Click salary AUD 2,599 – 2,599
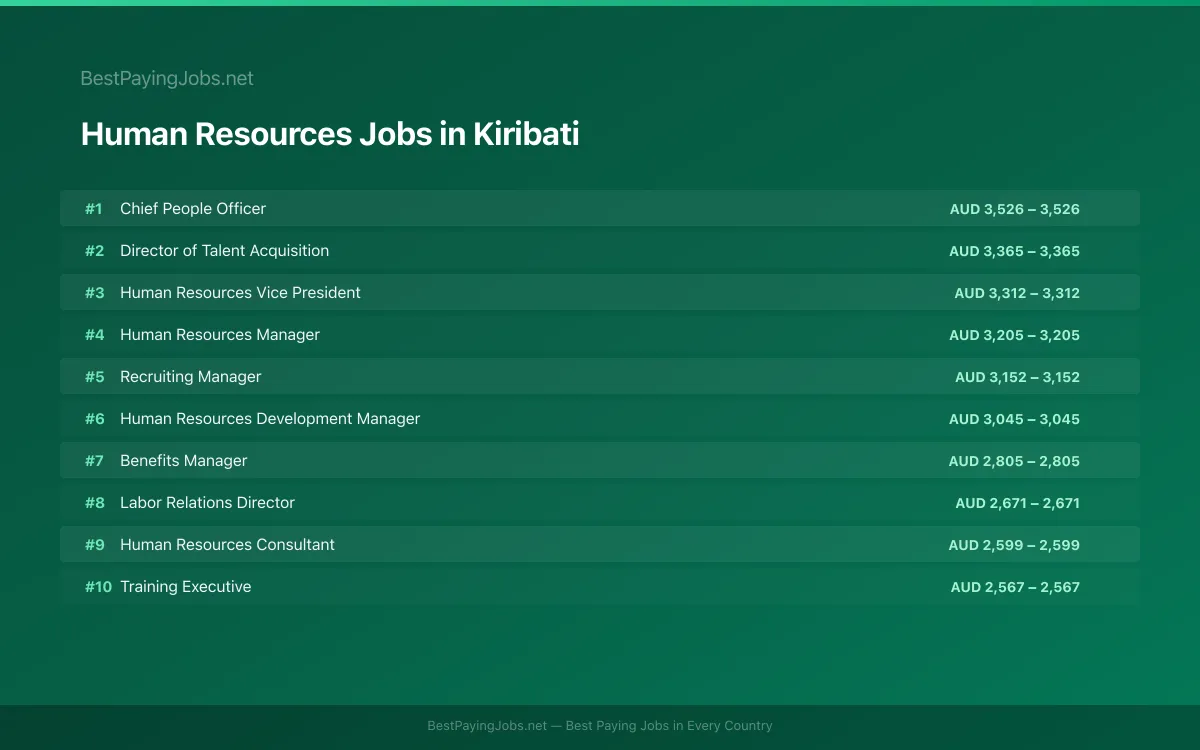 [x=1014, y=545]
